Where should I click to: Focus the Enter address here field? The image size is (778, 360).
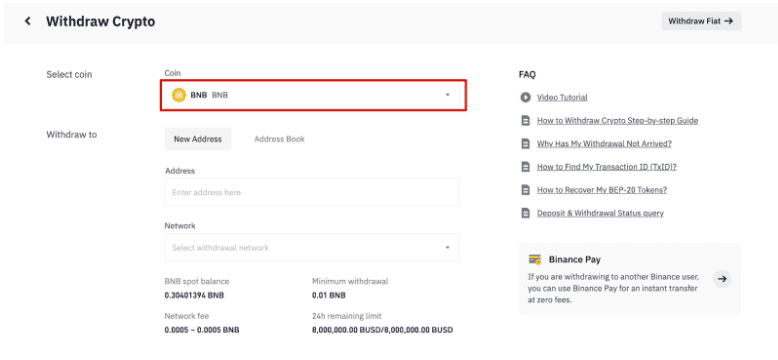(x=312, y=192)
